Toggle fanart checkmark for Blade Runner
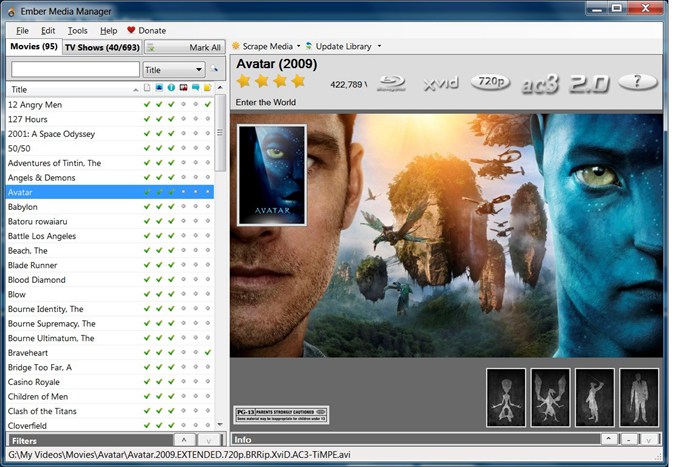This screenshot has height=467, width=700. click(x=159, y=265)
